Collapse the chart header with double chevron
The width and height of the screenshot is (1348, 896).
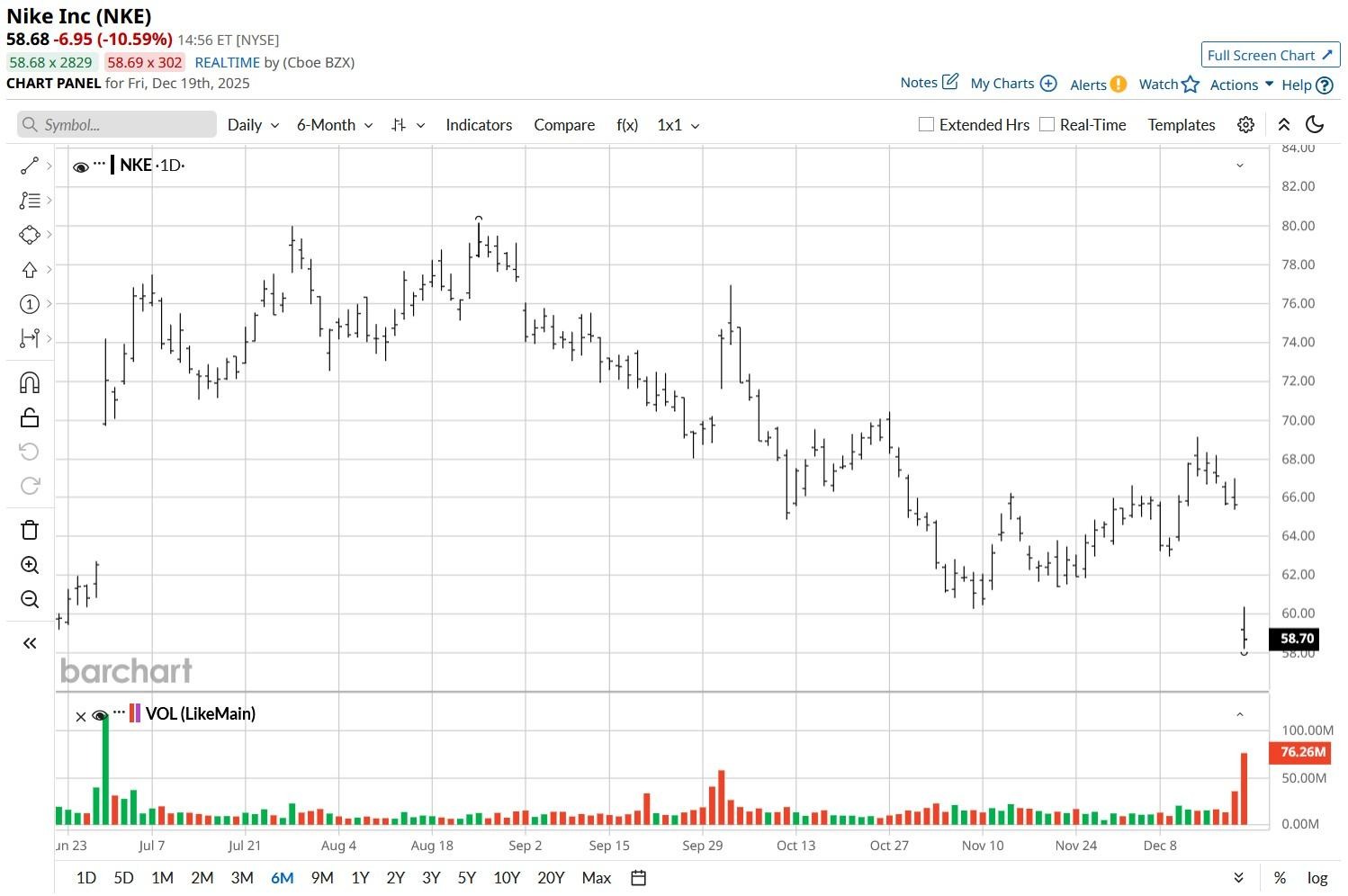[1284, 125]
